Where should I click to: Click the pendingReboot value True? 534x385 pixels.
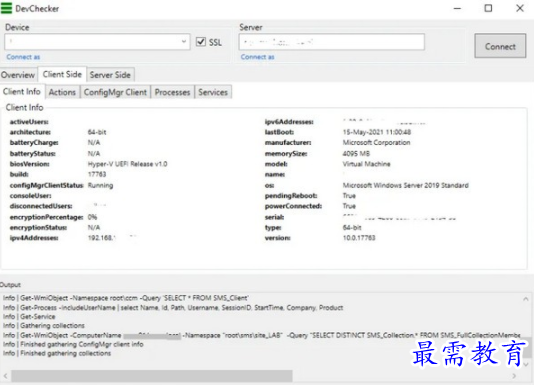coord(349,196)
